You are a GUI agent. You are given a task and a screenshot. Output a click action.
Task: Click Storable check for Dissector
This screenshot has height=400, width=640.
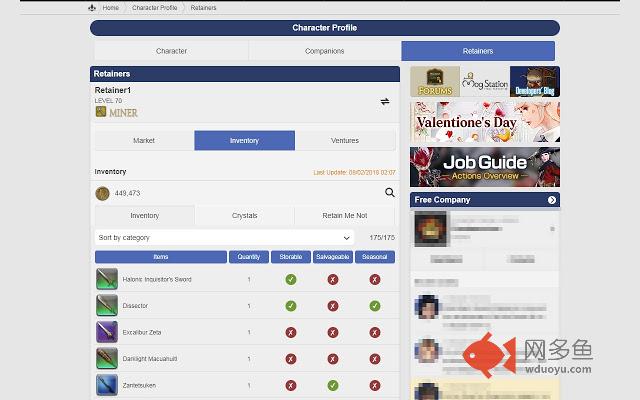coord(291,306)
